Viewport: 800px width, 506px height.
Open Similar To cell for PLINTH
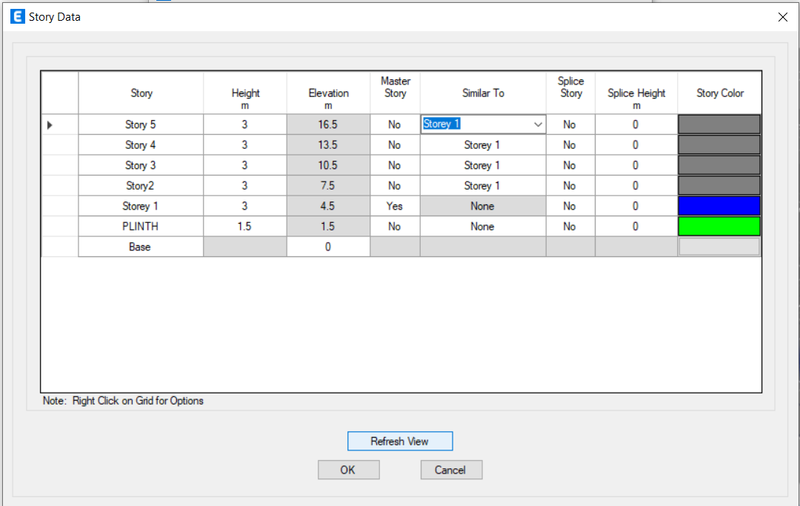pyautogui.click(x=483, y=226)
